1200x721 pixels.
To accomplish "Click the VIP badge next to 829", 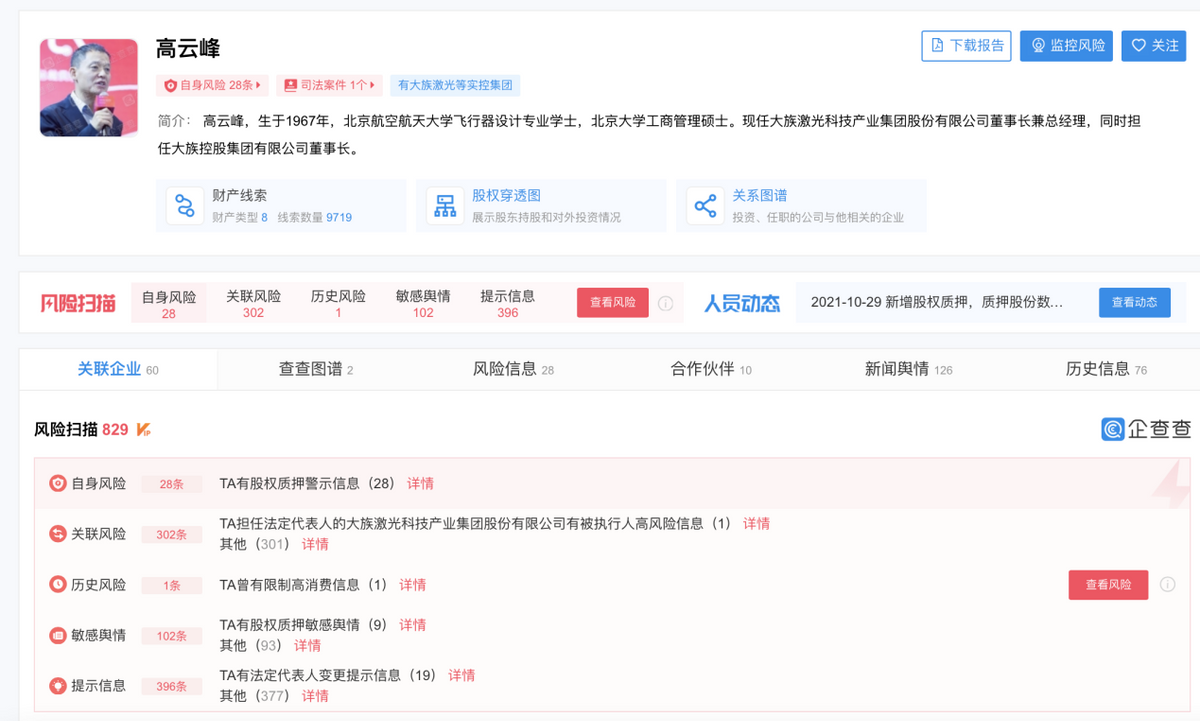I will click(x=144, y=430).
